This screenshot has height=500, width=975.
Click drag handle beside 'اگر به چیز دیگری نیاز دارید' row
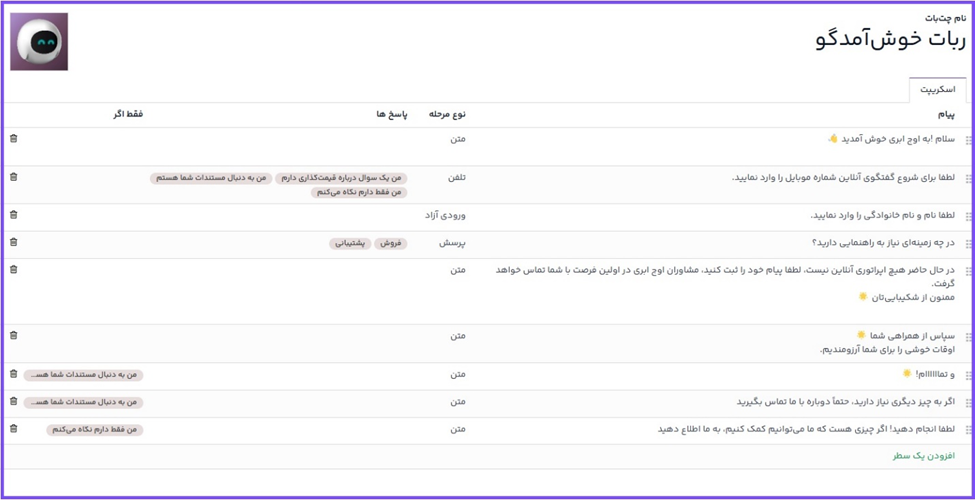[968, 403]
